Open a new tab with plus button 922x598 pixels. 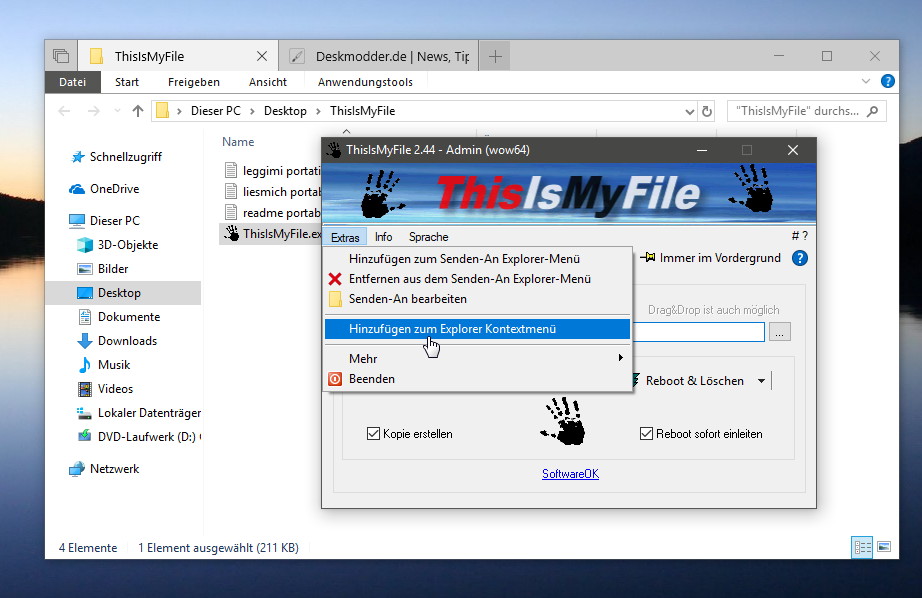pos(495,56)
